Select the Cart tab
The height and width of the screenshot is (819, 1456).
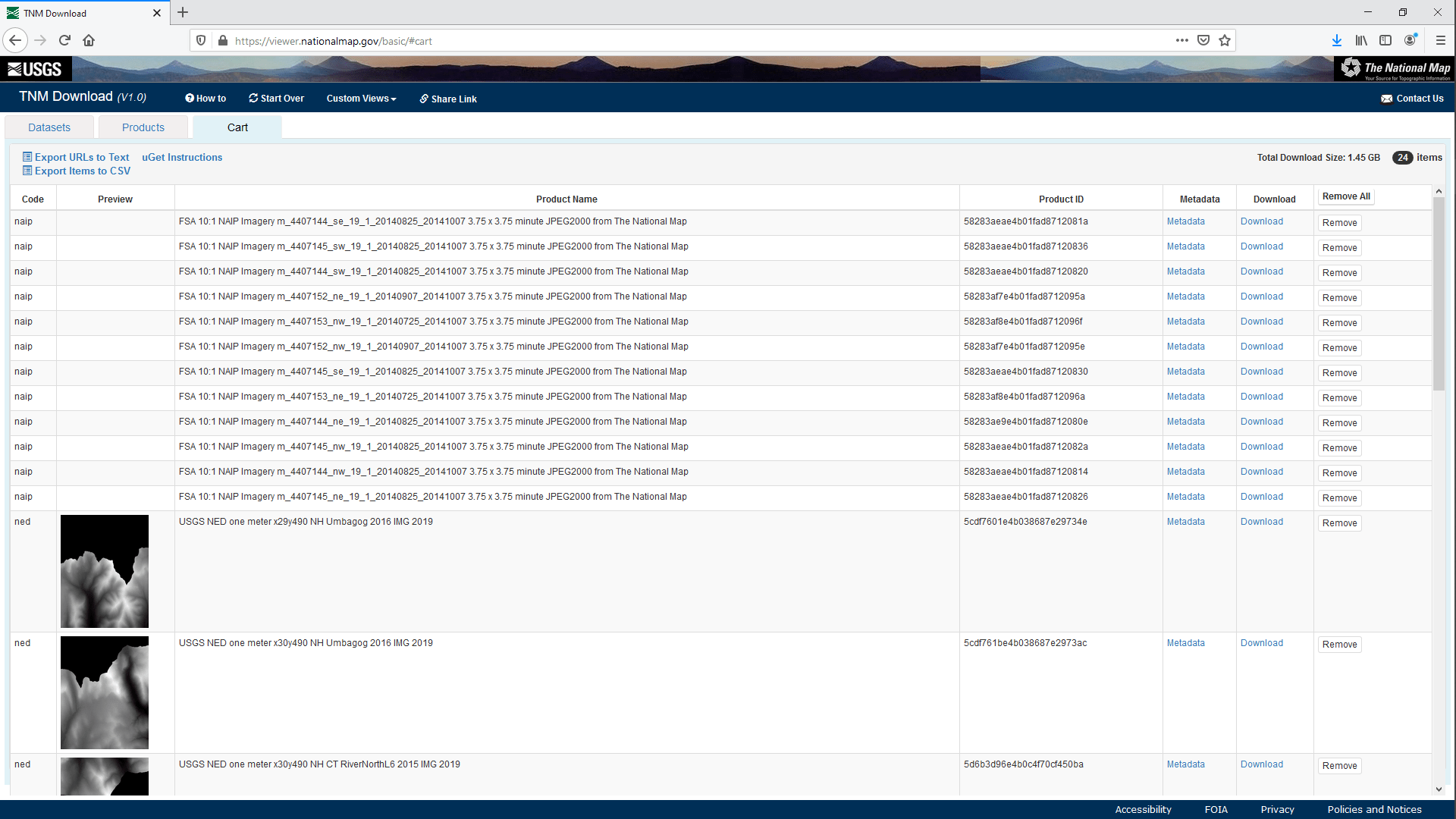[x=237, y=127]
